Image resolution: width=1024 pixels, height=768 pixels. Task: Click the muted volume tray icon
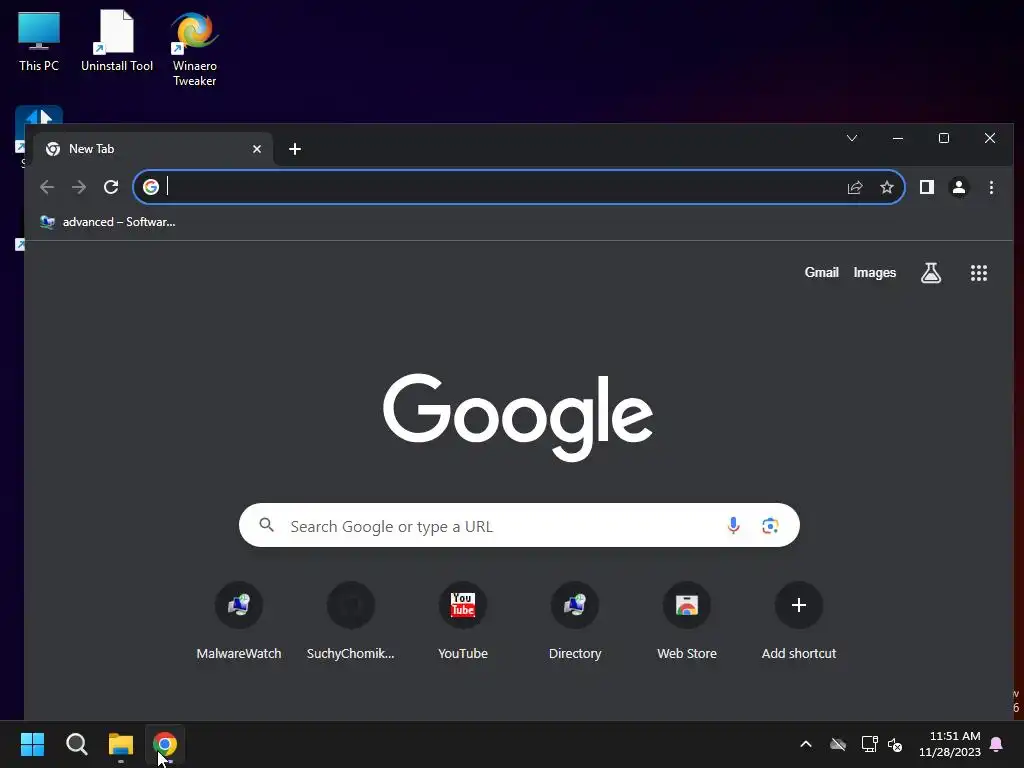click(895, 744)
